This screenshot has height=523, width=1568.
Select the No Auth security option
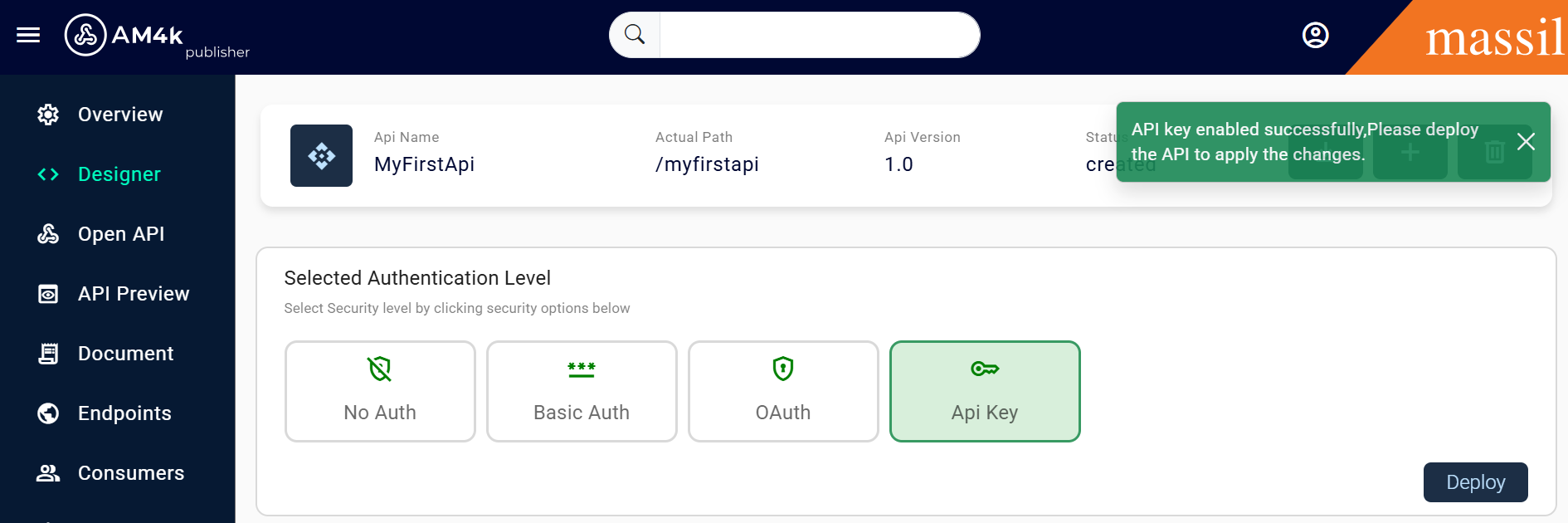(380, 391)
